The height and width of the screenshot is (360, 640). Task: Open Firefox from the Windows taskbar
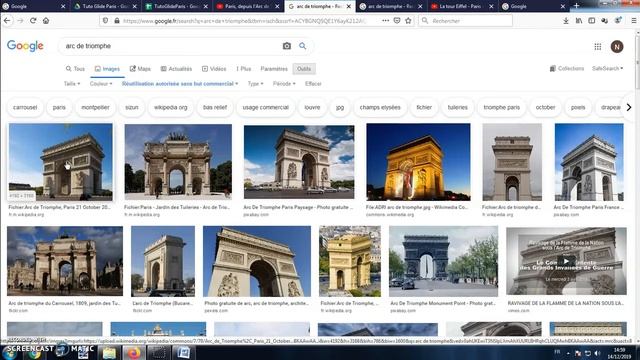[x=134, y=353]
